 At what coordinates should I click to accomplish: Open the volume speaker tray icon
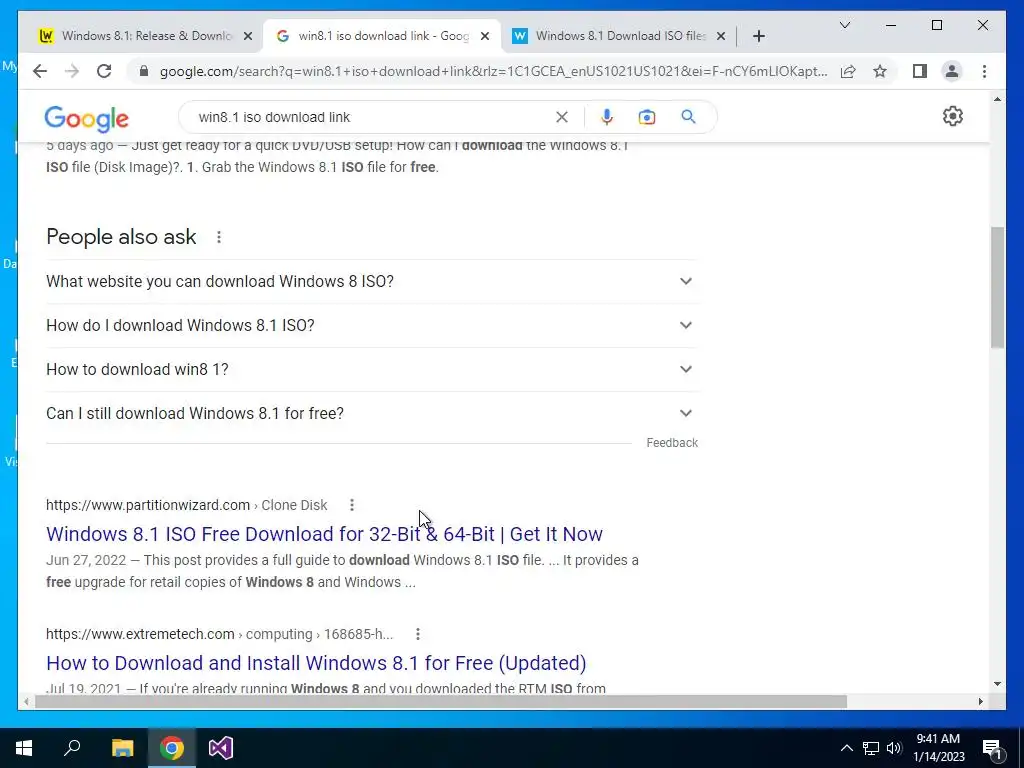click(894, 748)
